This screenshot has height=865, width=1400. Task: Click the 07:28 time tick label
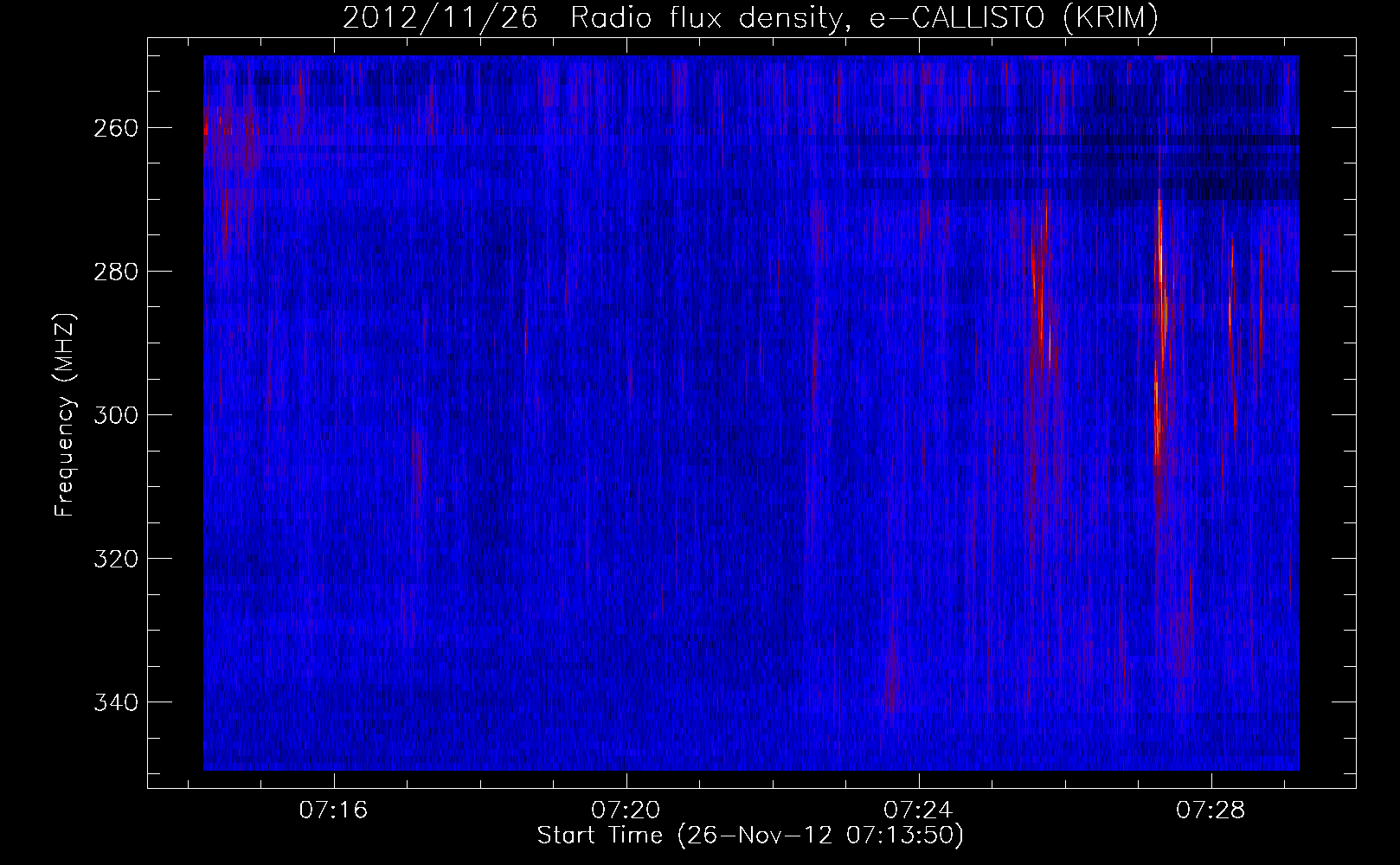(1211, 811)
